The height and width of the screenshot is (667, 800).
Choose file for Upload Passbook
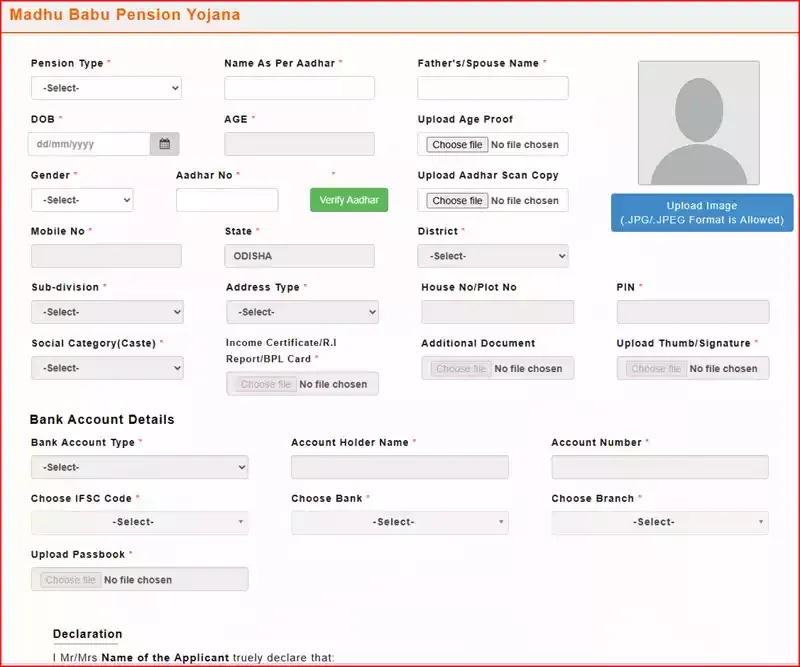70,580
